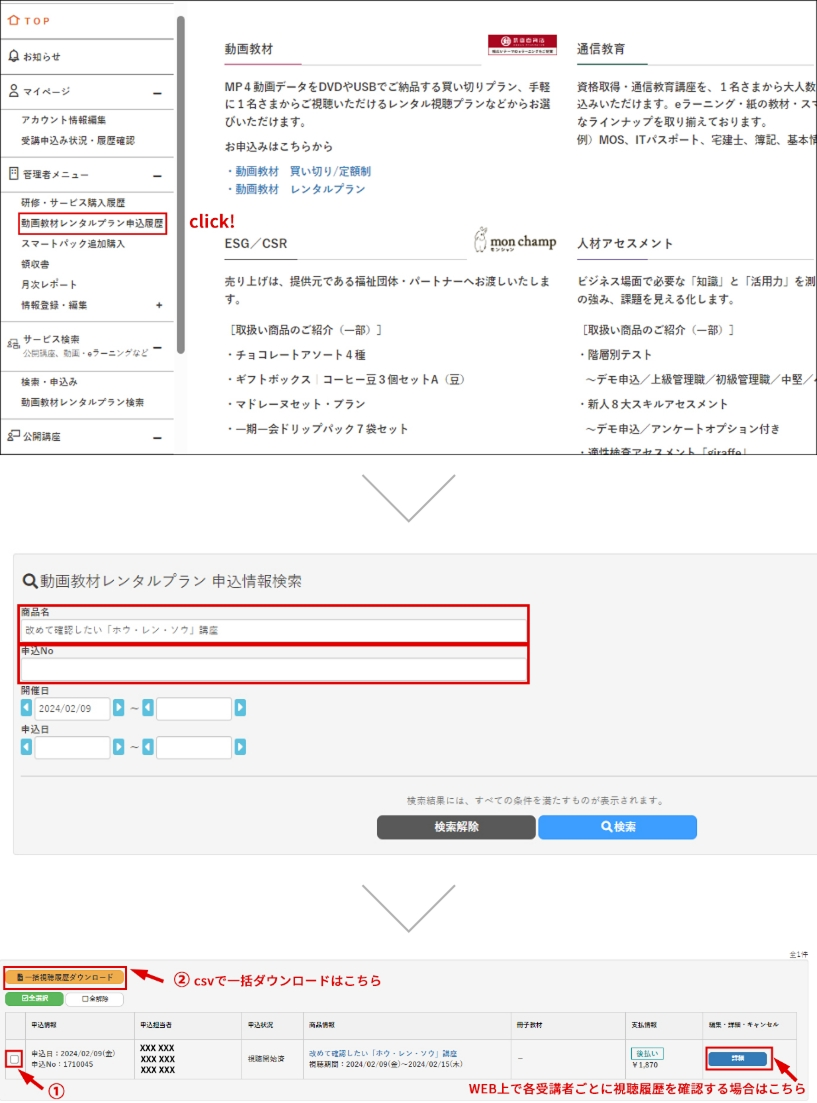Click the blue 検索 search button
Image resolution: width=817 pixels, height=1103 pixels.
point(617,827)
